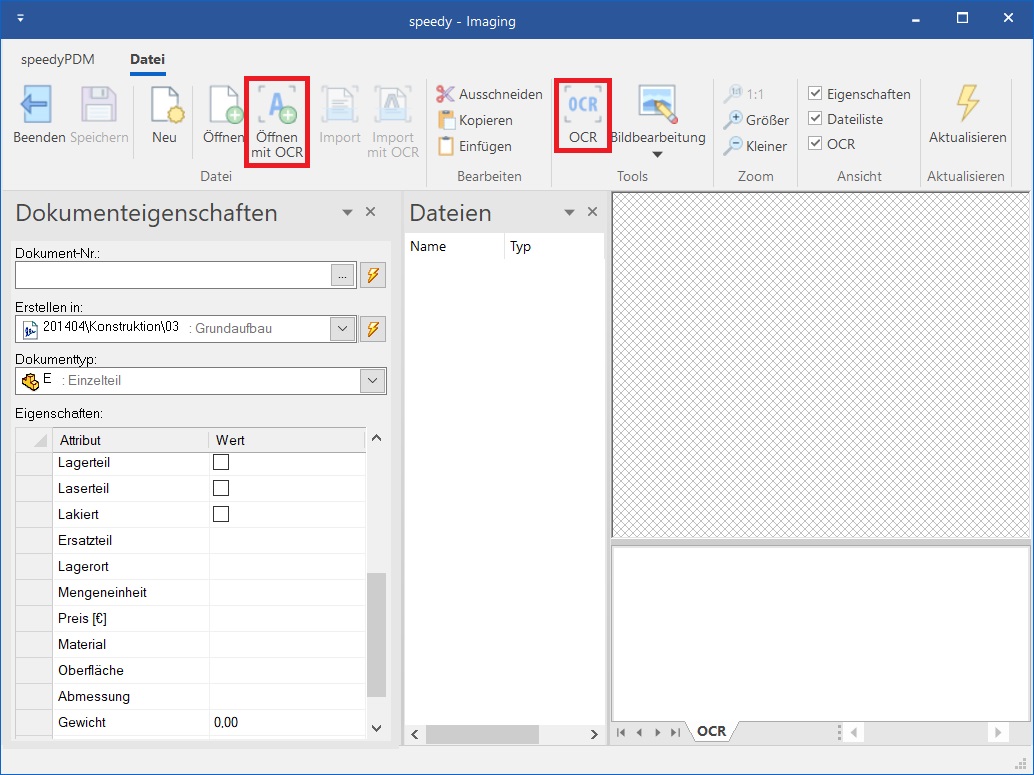
Task: Click the Beenden back-arrow icon
Action: click(x=37, y=105)
